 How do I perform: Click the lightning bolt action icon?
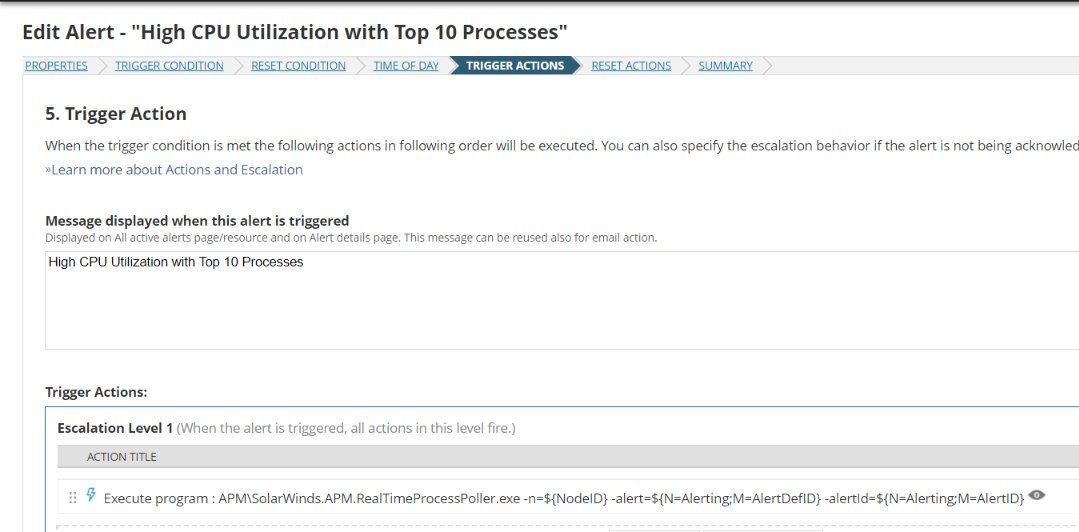pyautogui.click(x=91, y=495)
